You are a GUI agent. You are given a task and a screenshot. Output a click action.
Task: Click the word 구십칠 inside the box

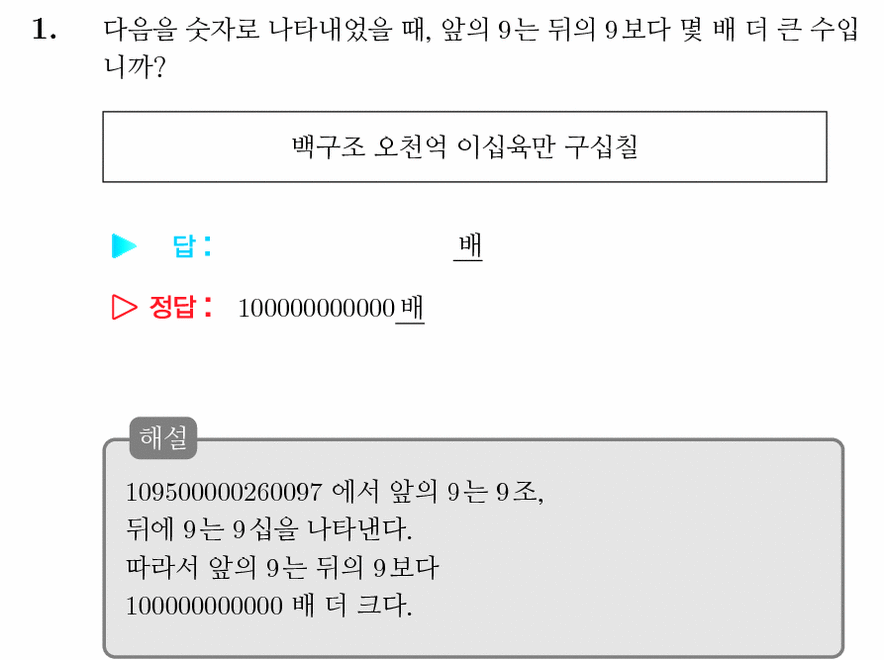[601, 147]
